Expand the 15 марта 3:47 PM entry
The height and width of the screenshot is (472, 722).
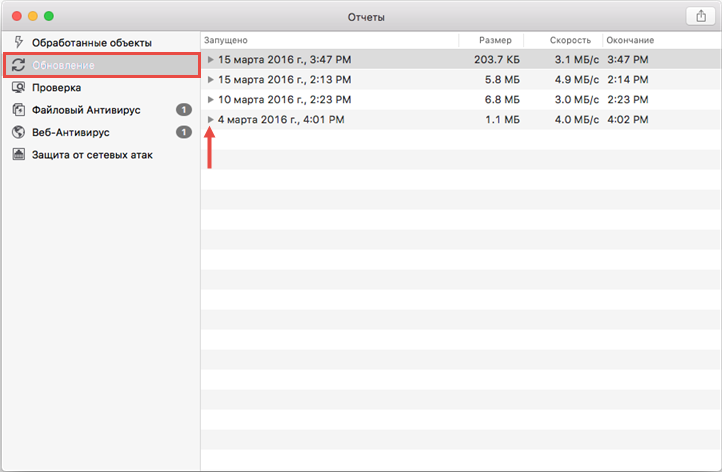pyautogui.click(x=210, y=59)
